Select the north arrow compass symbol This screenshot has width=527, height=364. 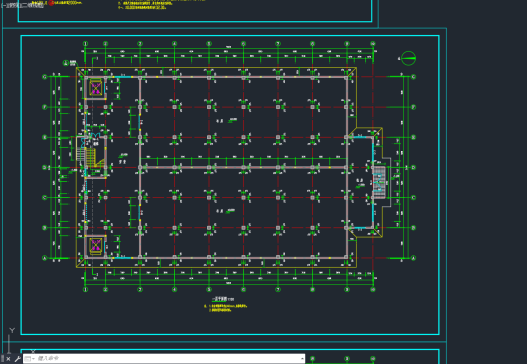(408, 58)
